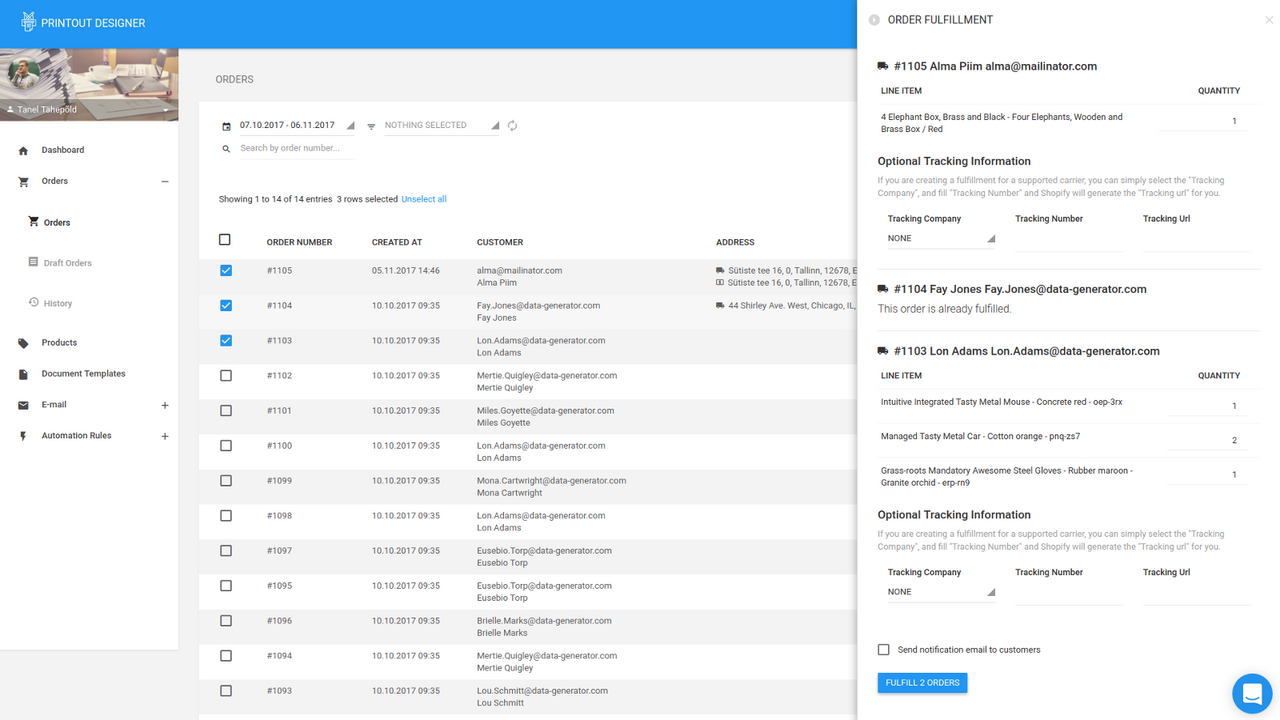This screenshot has width=1280, height=720.
Task: Click quantity field for Intuitive Integrated Tasty Metal Mouse
Action: (1207, 406)
